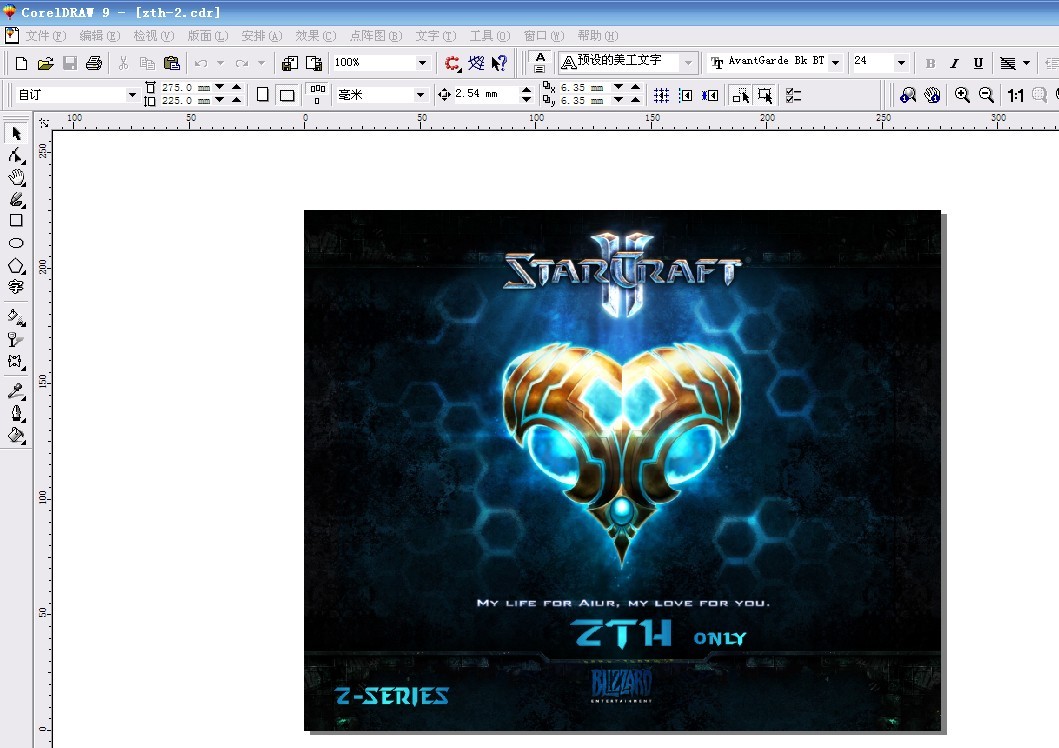Open the options checklist icon
This screenshot has width=1059, height=748.
(x=794, y=95)
